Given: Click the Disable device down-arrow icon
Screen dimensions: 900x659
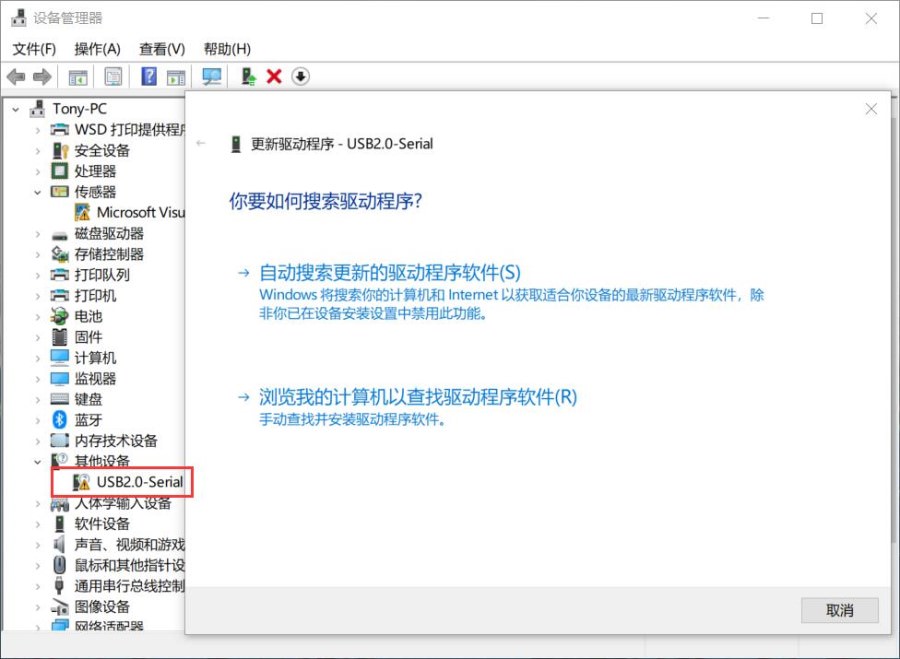Looking at the screenshot, I should 300,76.
